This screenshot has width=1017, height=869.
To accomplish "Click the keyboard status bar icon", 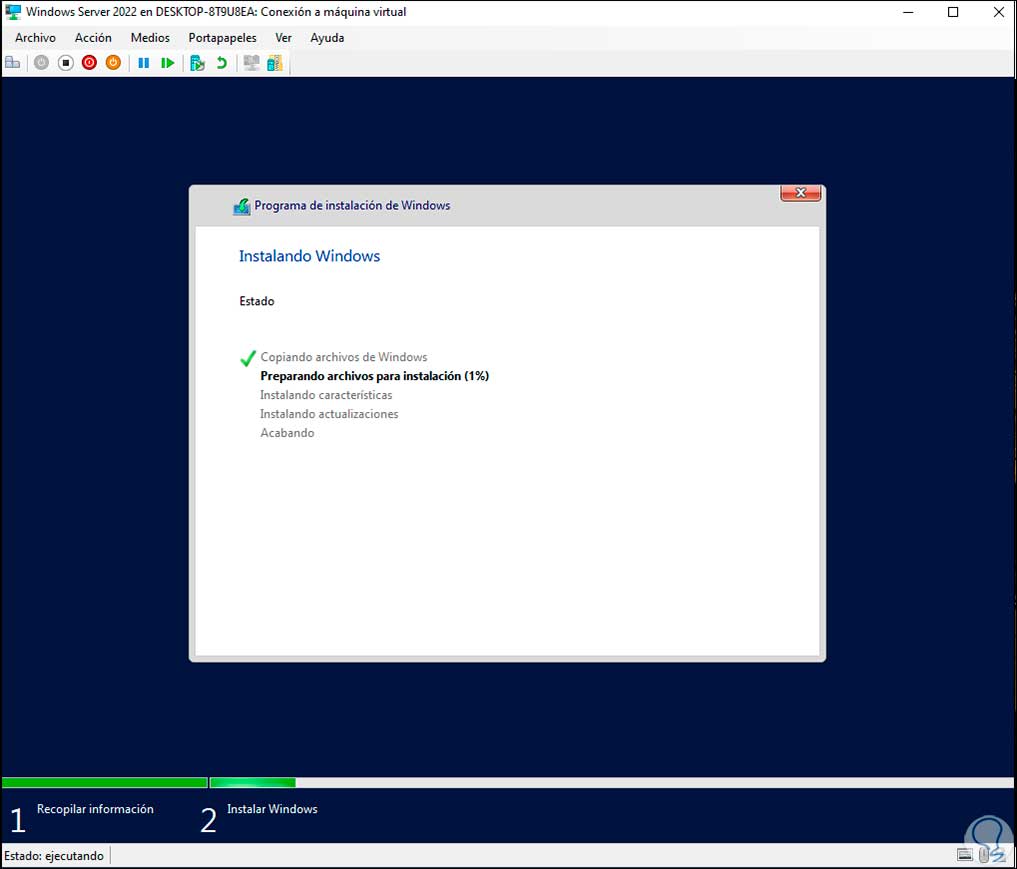I will 965,855.
